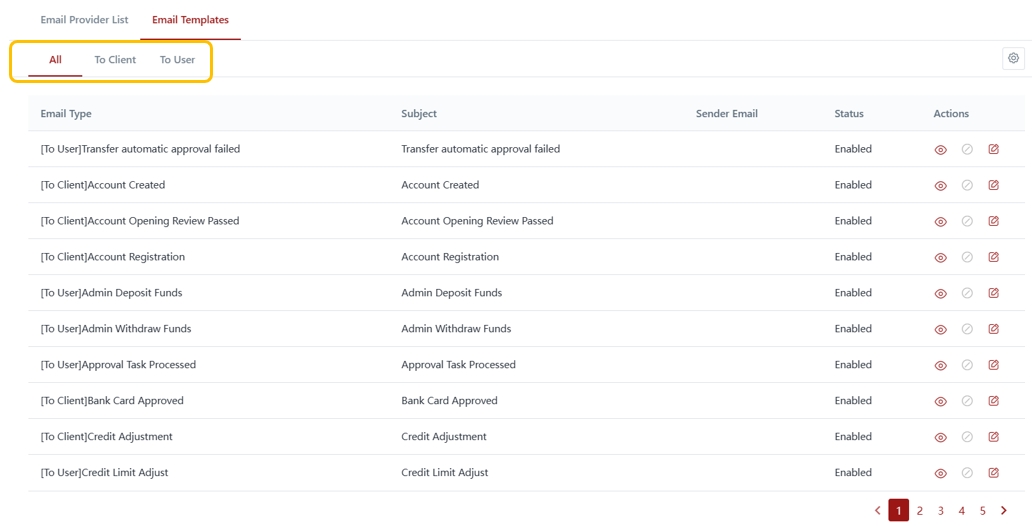Viewport: 1032px width, 526px height.
Task: Edit the Transfer automatic approval failed template
Action: point(993,149)
